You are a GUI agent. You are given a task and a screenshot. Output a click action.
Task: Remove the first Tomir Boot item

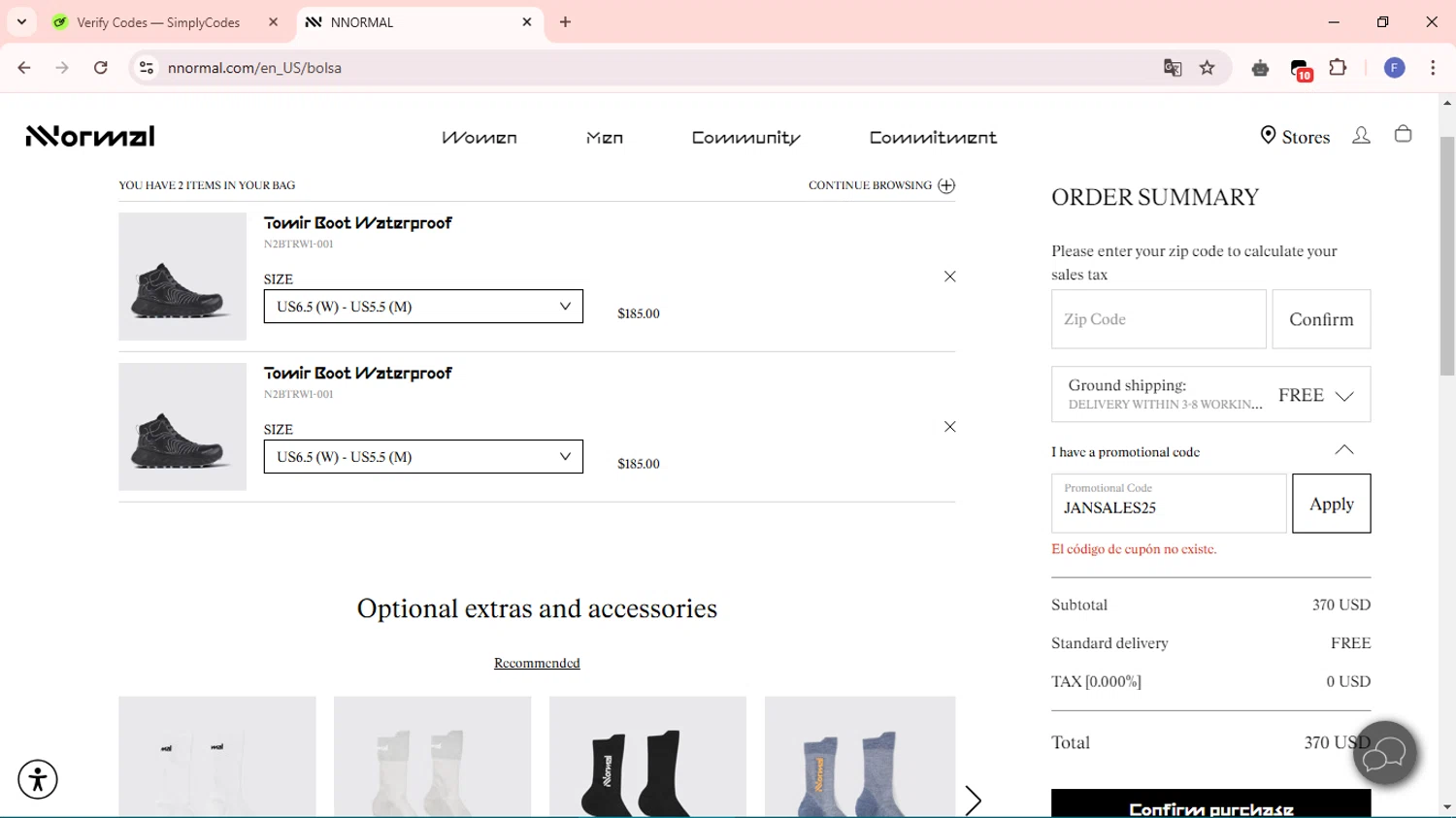950,277
